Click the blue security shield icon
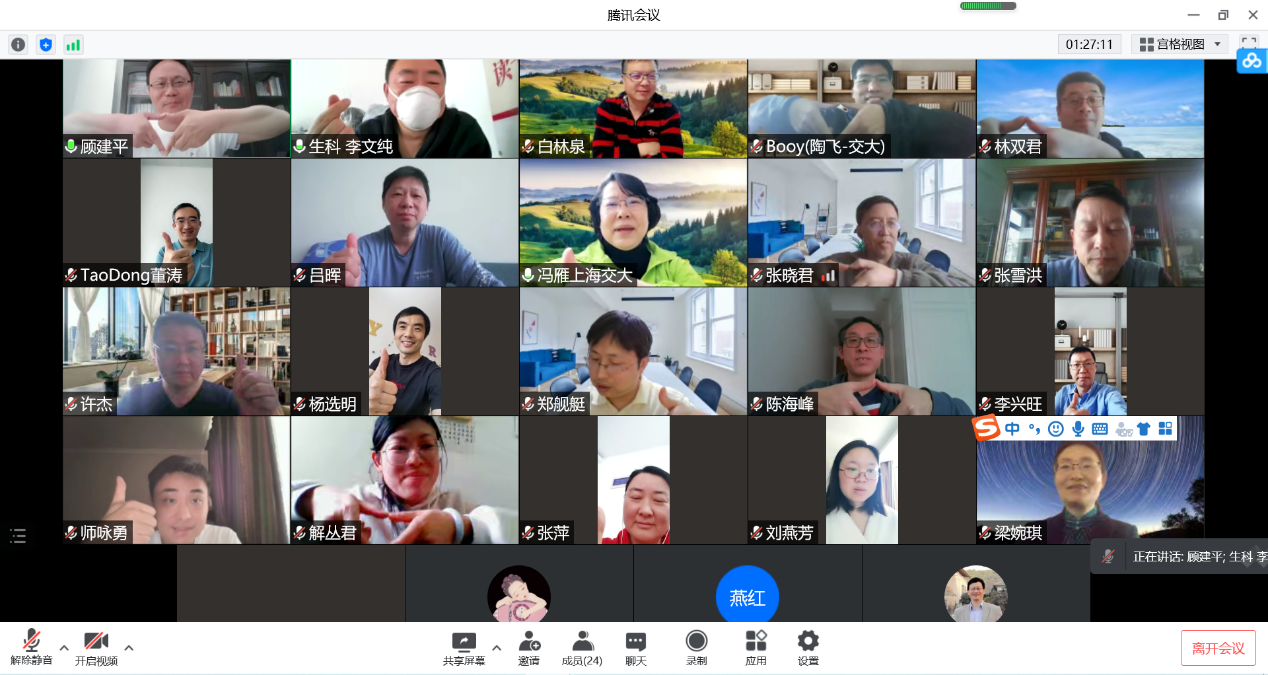 point(45,44)
